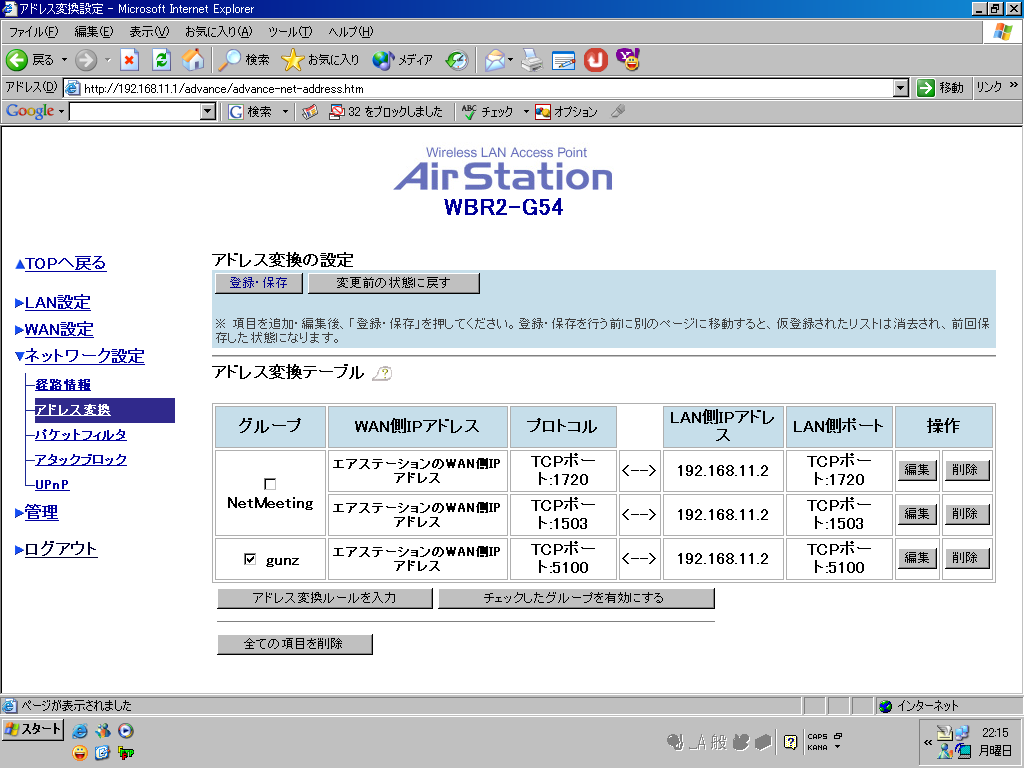
Task: Click Google toolbar チェック spellcheck
Action: click(x=488, y=112)
